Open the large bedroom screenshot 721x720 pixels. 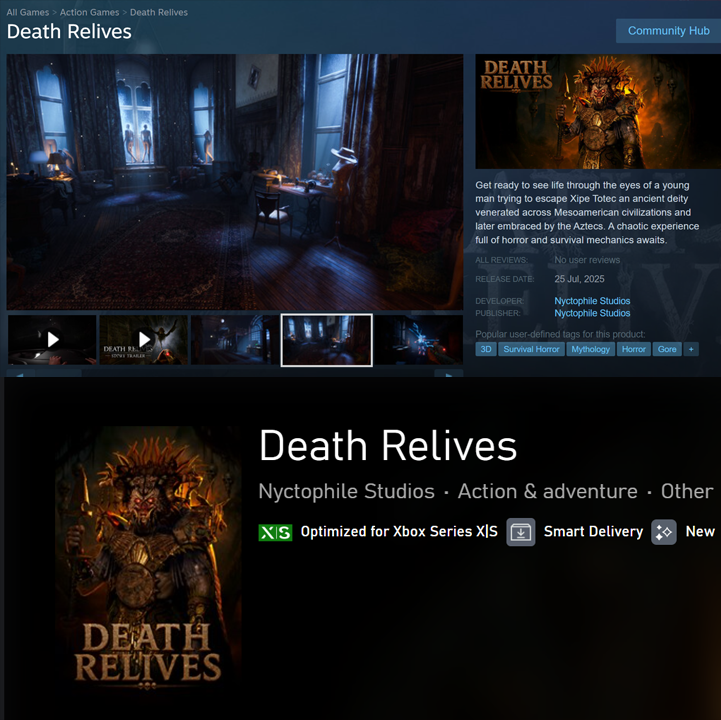(235, 182)
